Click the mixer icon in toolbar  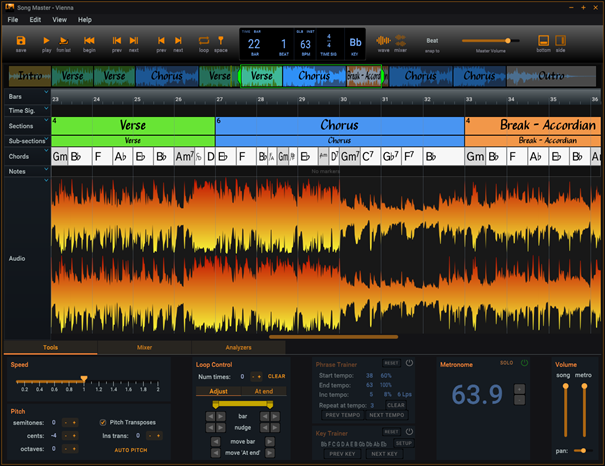tap(400, 40)
